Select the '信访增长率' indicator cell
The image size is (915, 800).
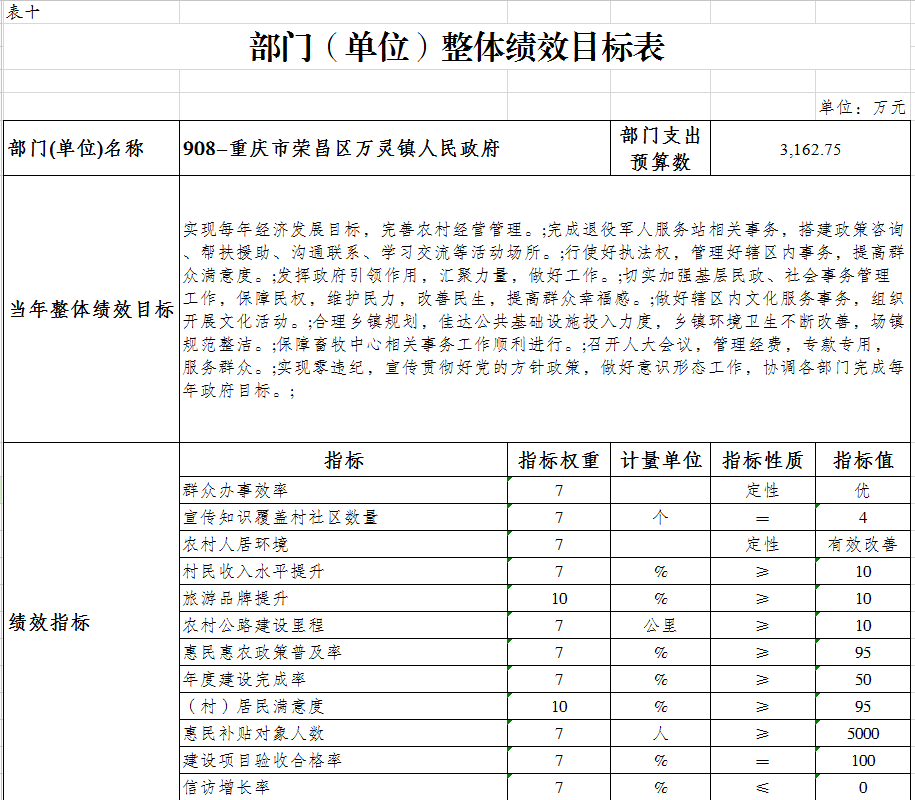point(344,787)
